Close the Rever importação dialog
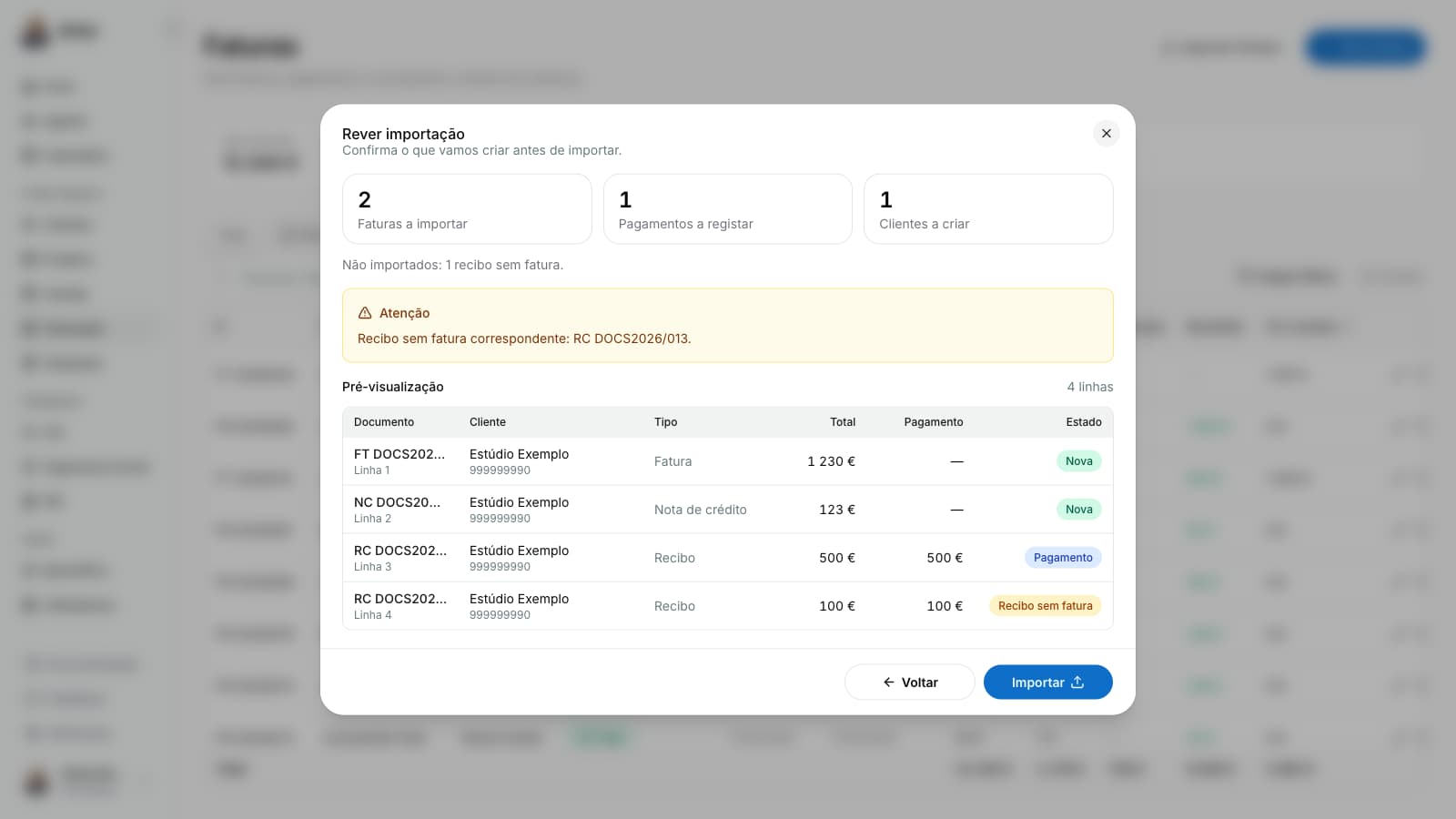Screen dimensions: 1456x819 [1106, 134]
